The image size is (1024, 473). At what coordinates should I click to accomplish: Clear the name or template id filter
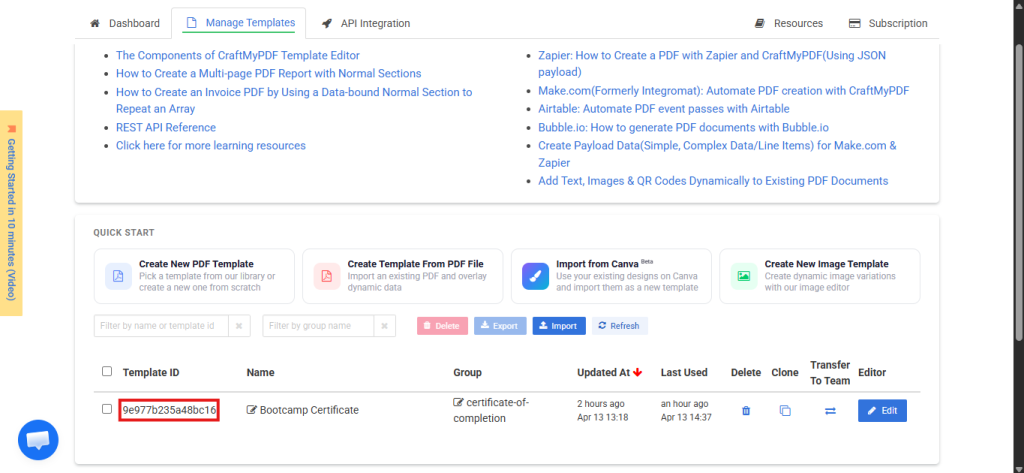point(240,326)
